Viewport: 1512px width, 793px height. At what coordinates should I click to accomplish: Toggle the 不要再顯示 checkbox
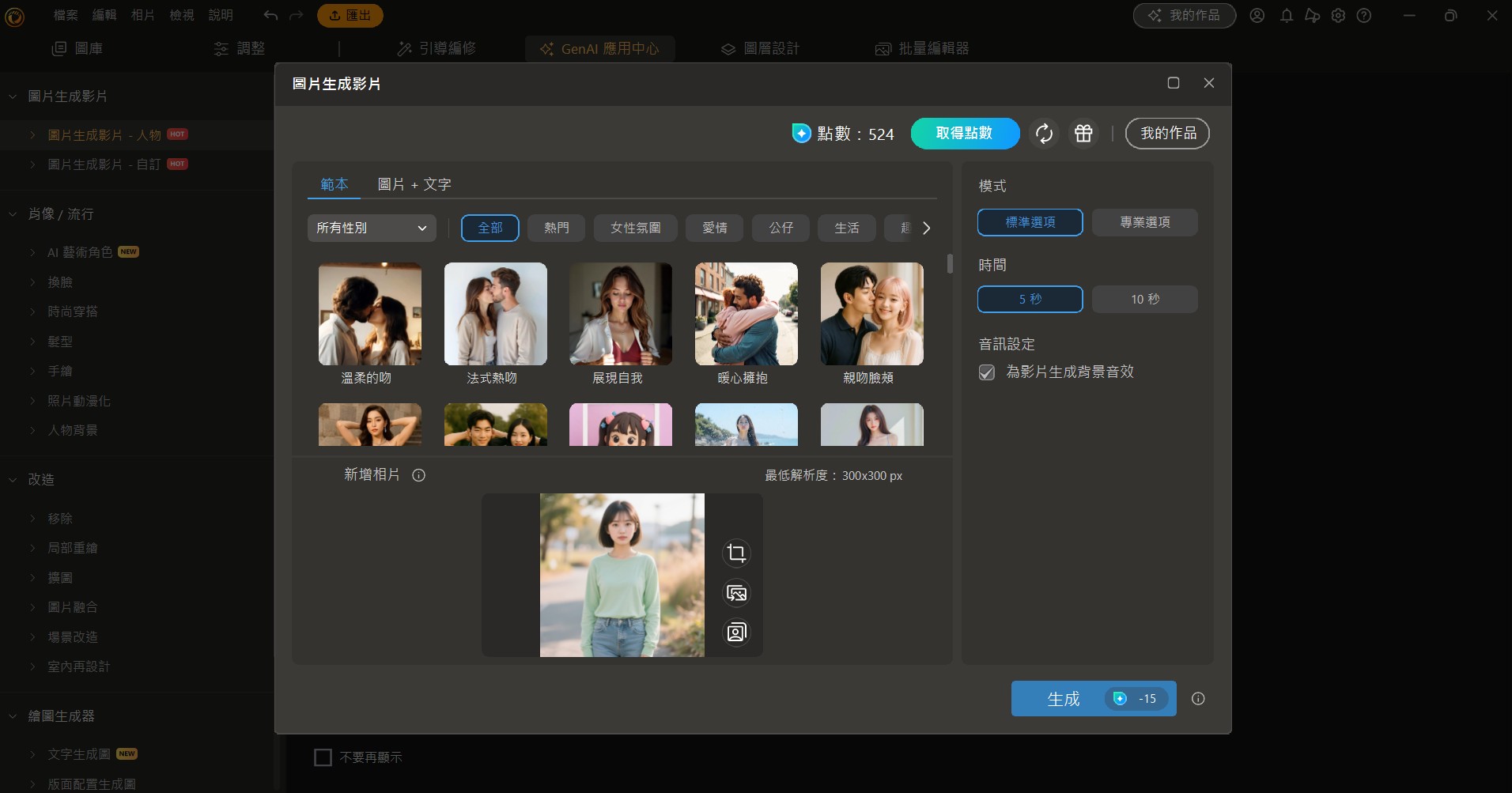tap(323, 757)
